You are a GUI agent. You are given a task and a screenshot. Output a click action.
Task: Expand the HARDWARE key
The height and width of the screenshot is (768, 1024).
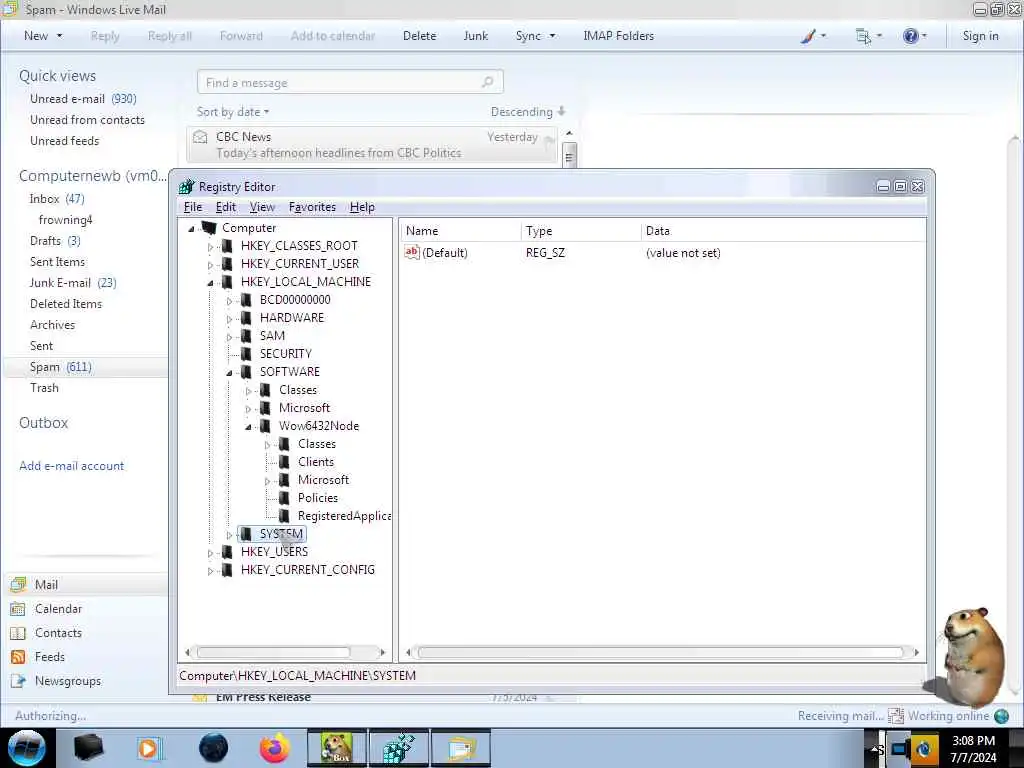click(229, 319)
